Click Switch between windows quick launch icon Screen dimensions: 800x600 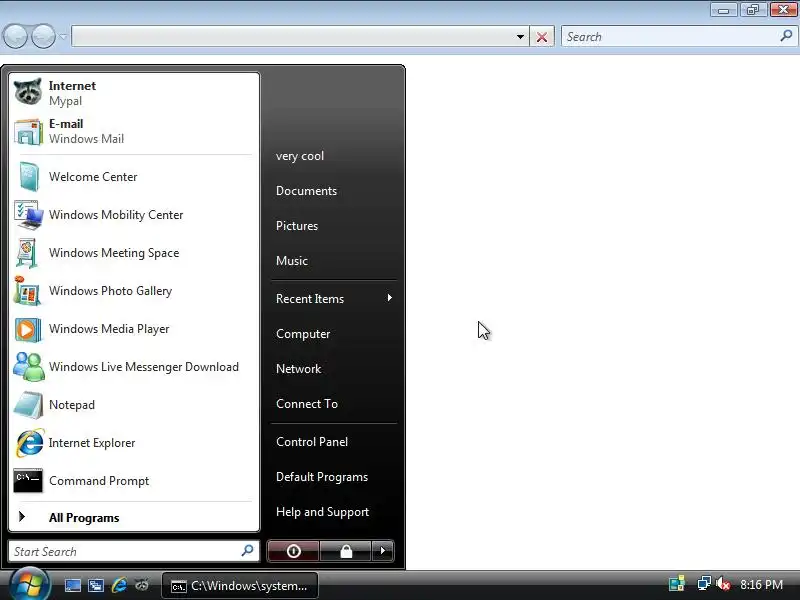95,585
